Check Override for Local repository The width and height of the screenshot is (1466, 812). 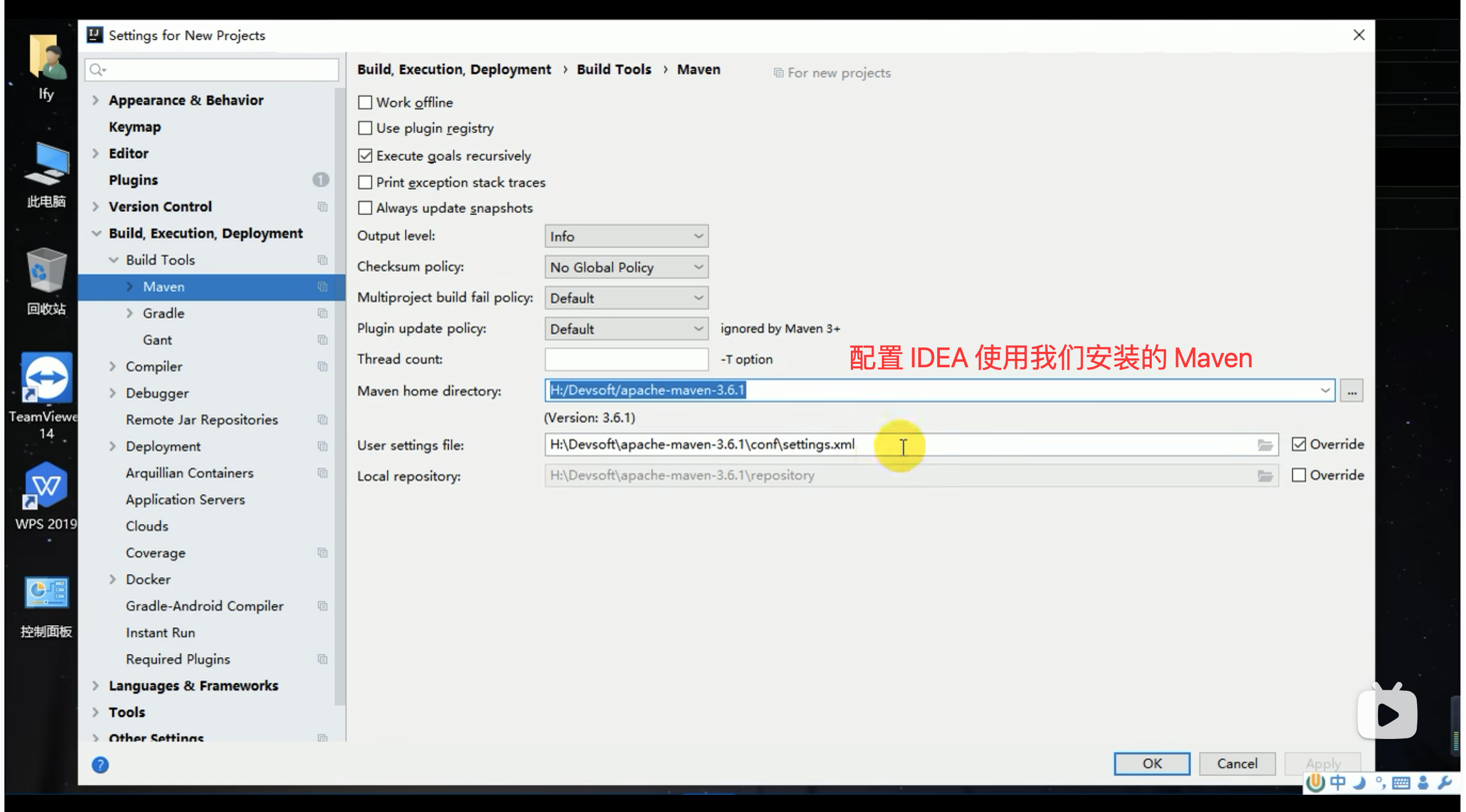pyautogui.click(x=1298, y=475)
